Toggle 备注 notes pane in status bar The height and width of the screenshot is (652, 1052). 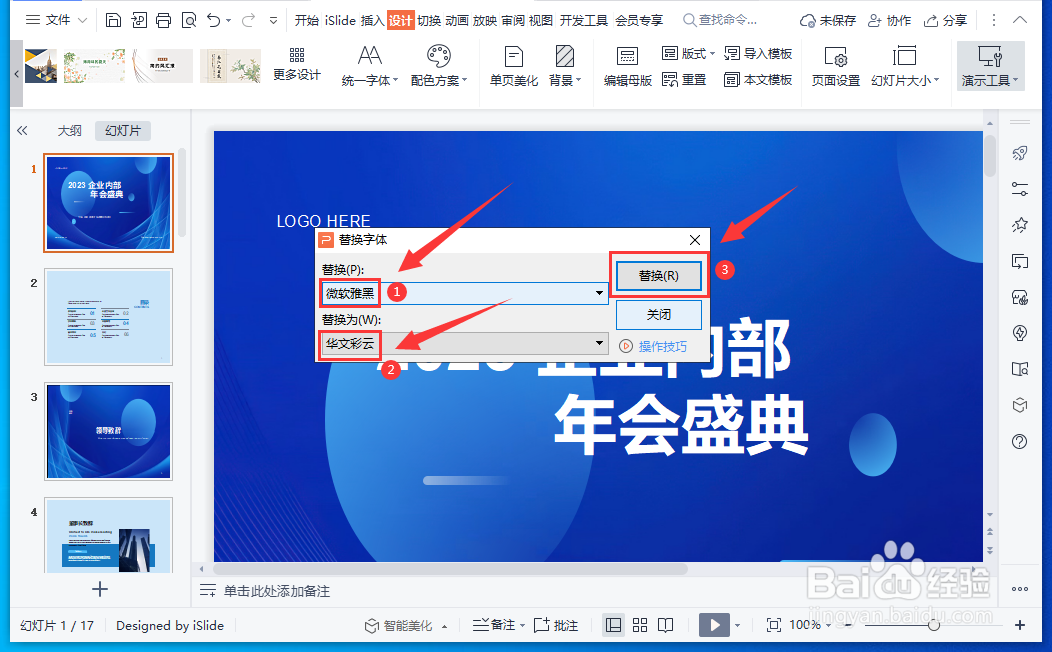coord(494,625)
